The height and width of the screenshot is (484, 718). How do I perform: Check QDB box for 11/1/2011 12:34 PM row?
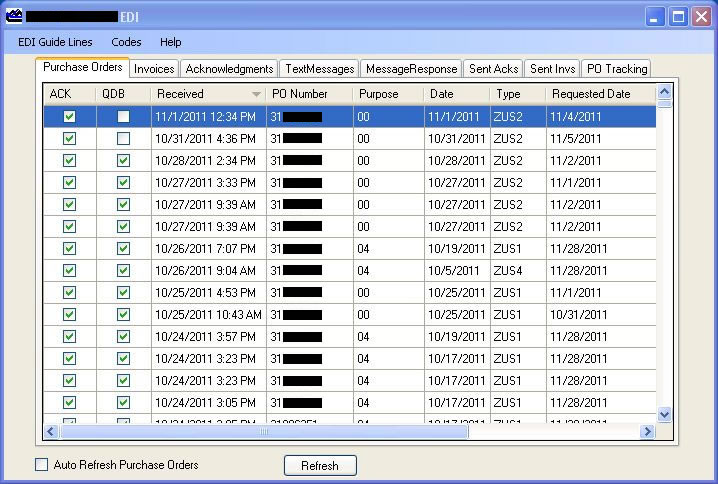click(123, 116)
